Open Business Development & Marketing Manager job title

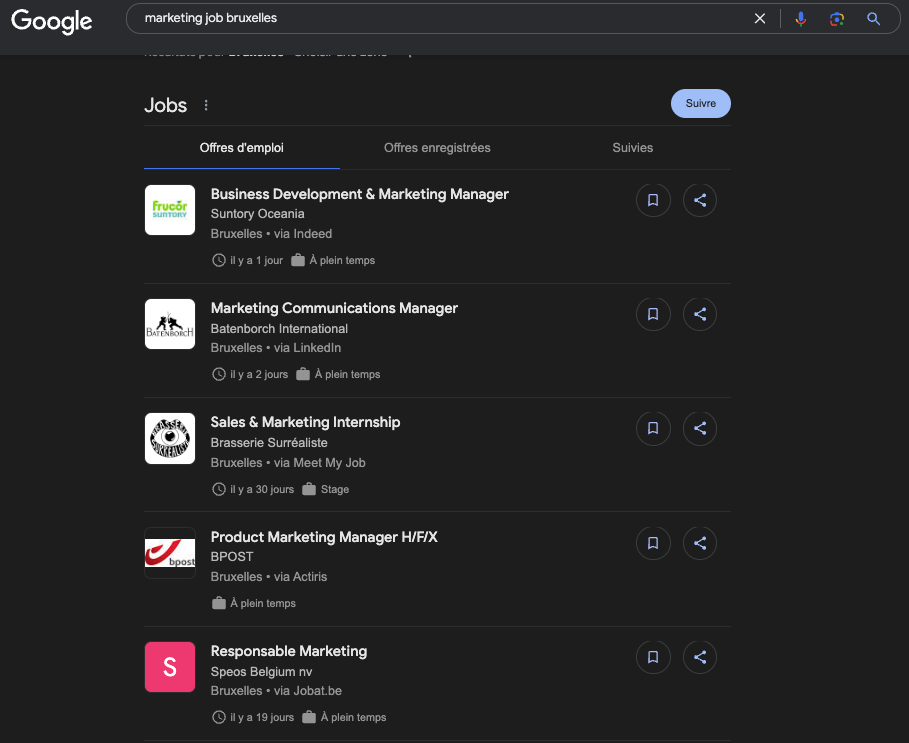pyautogui.click(x=359, y=194)
